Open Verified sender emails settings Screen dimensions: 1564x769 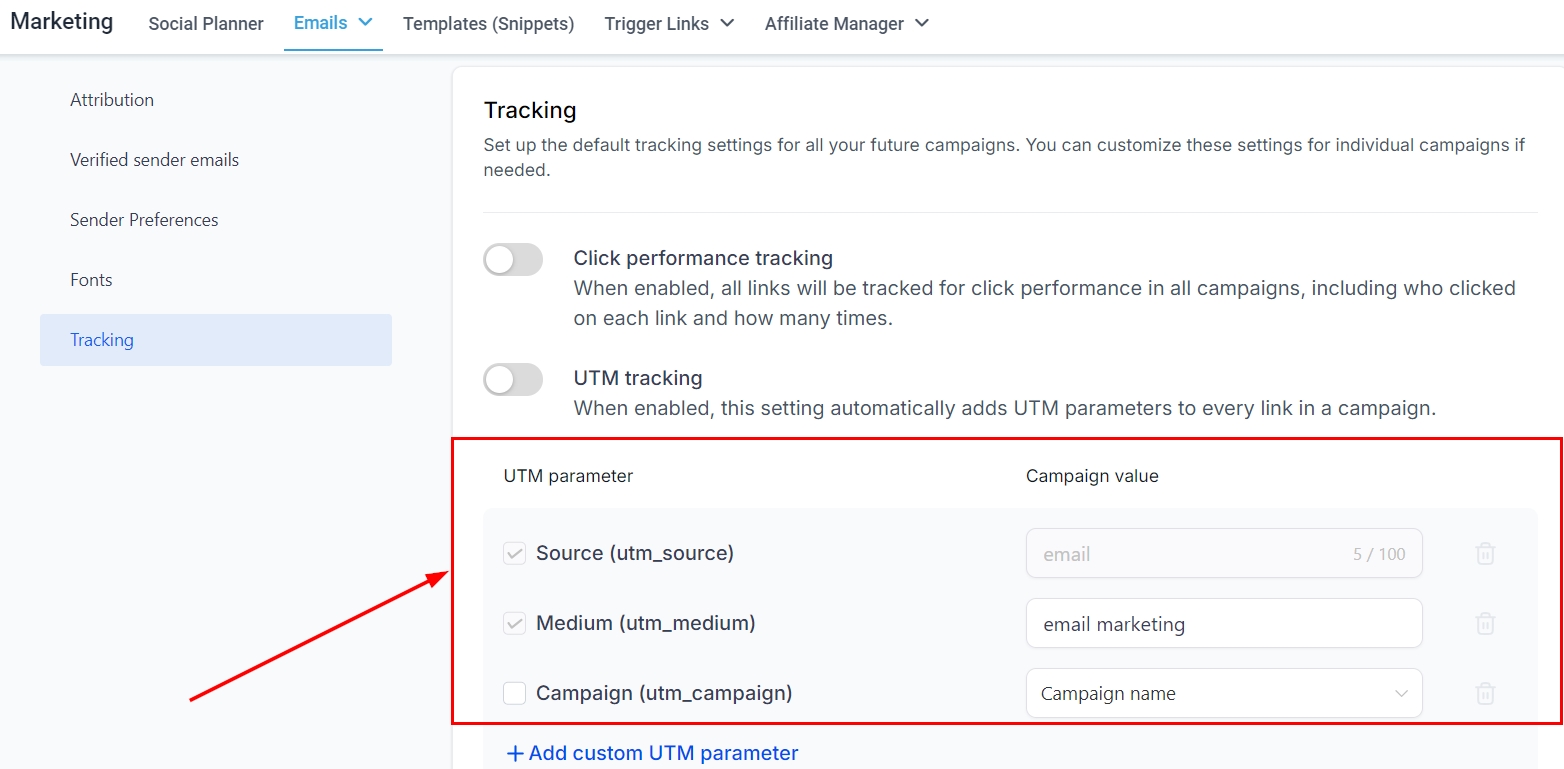[154, 160]
